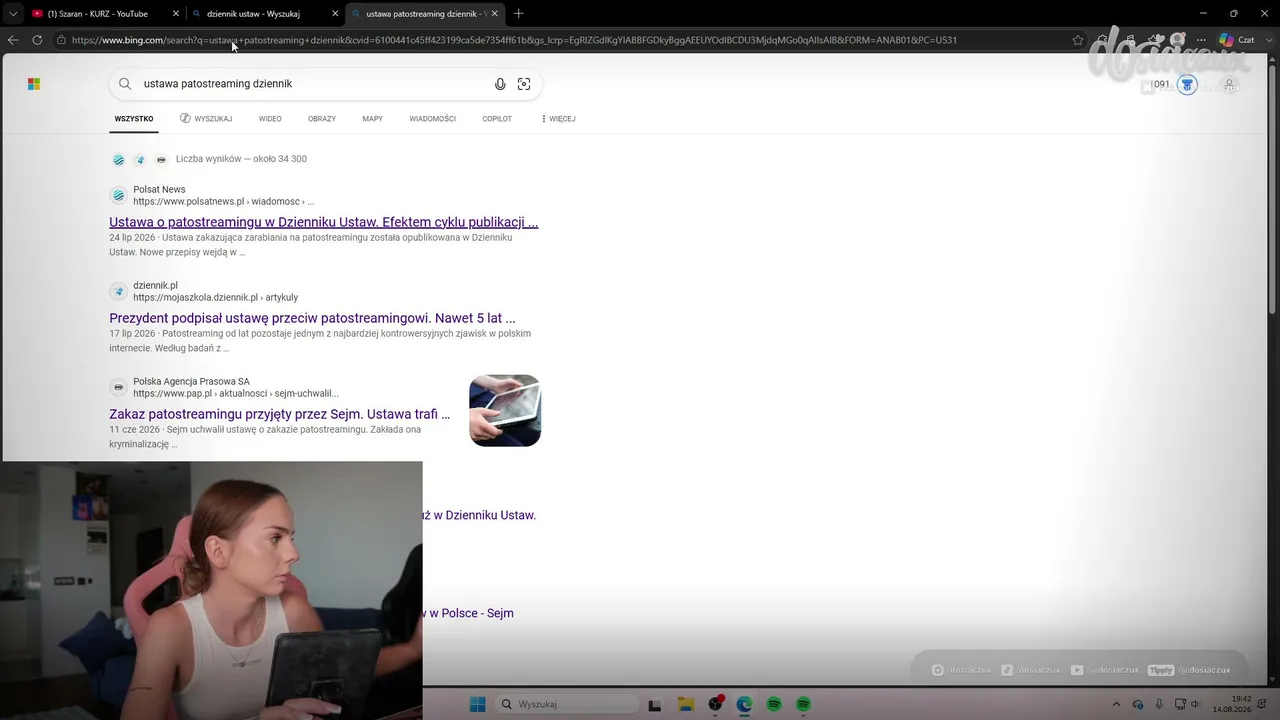1280x720 pixels.
Task: Open the second Spotify taskbar icon
Action: 803,704
